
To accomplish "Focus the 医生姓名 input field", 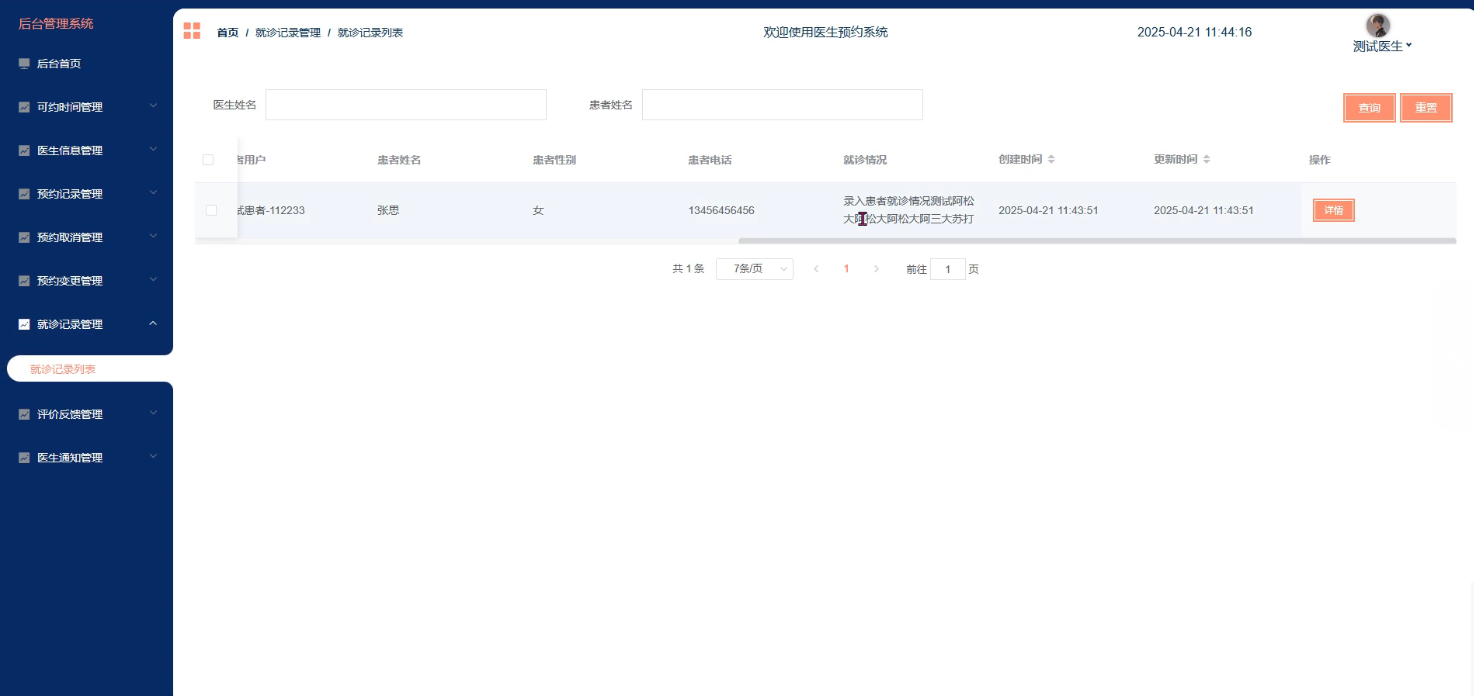I will (406, 105).
